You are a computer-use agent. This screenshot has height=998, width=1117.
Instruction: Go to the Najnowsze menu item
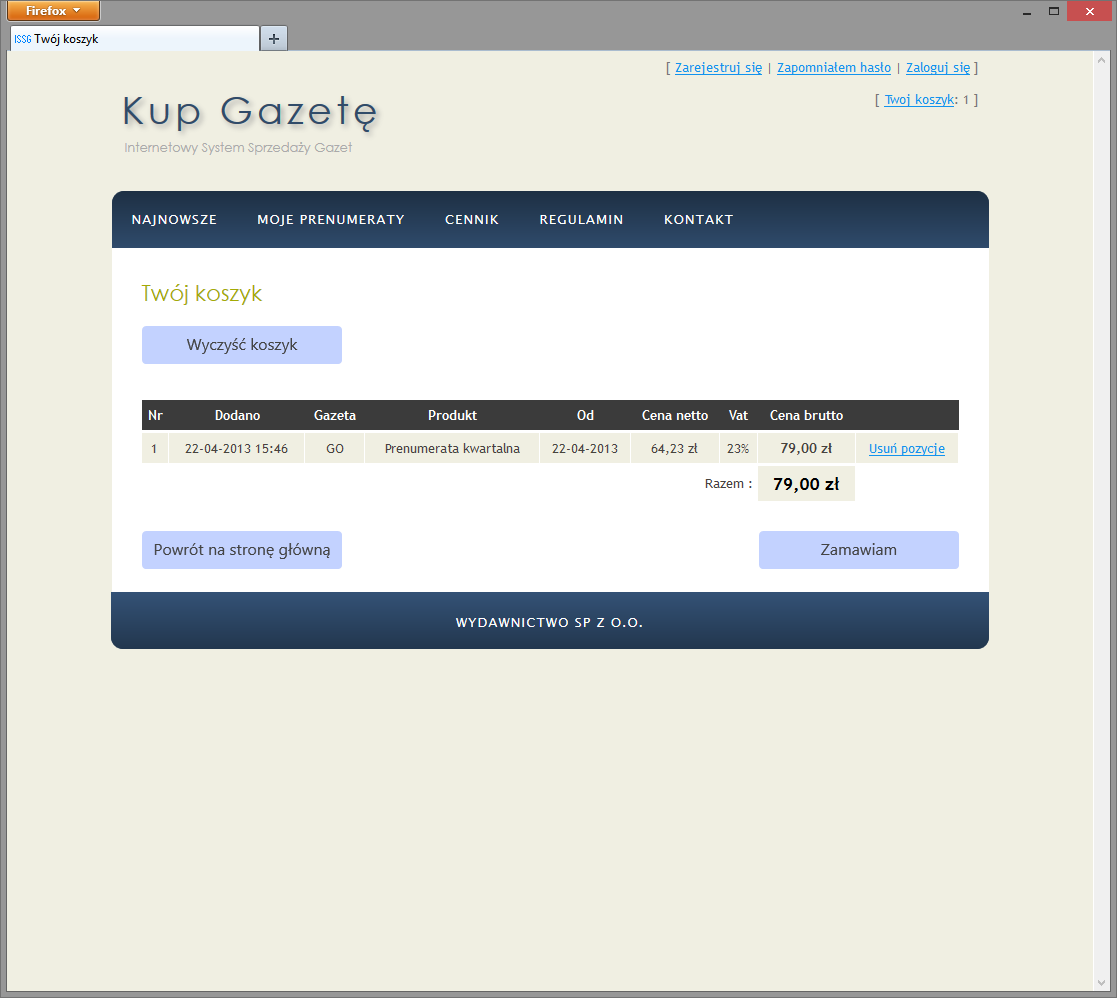(x=174, y=220)
